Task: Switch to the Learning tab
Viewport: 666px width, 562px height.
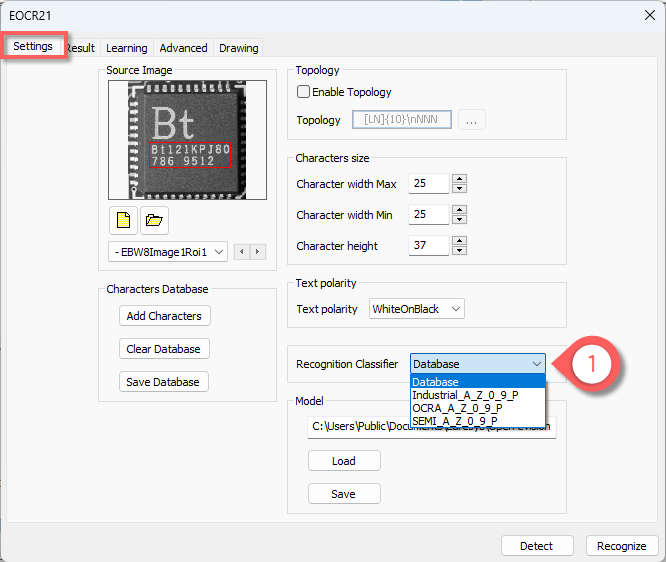Action: 126,48
